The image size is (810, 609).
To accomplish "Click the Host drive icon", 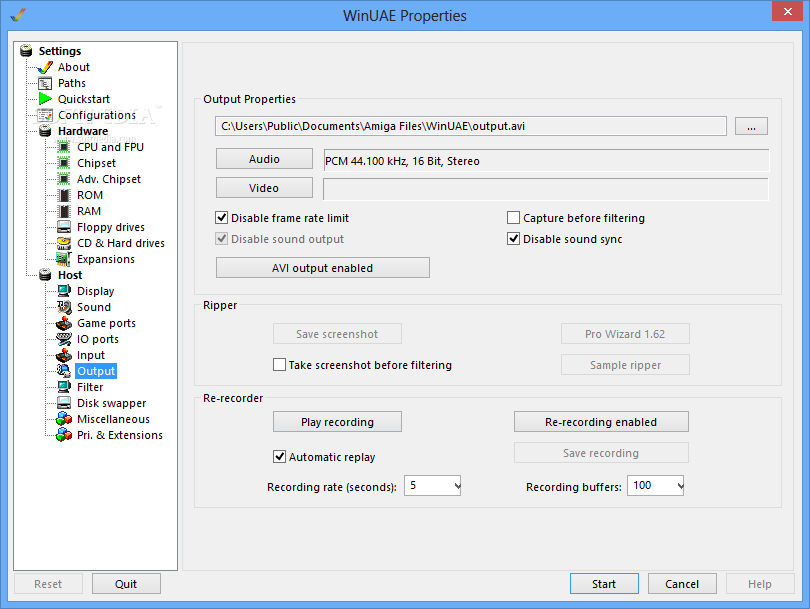I will tap(45, 275).
